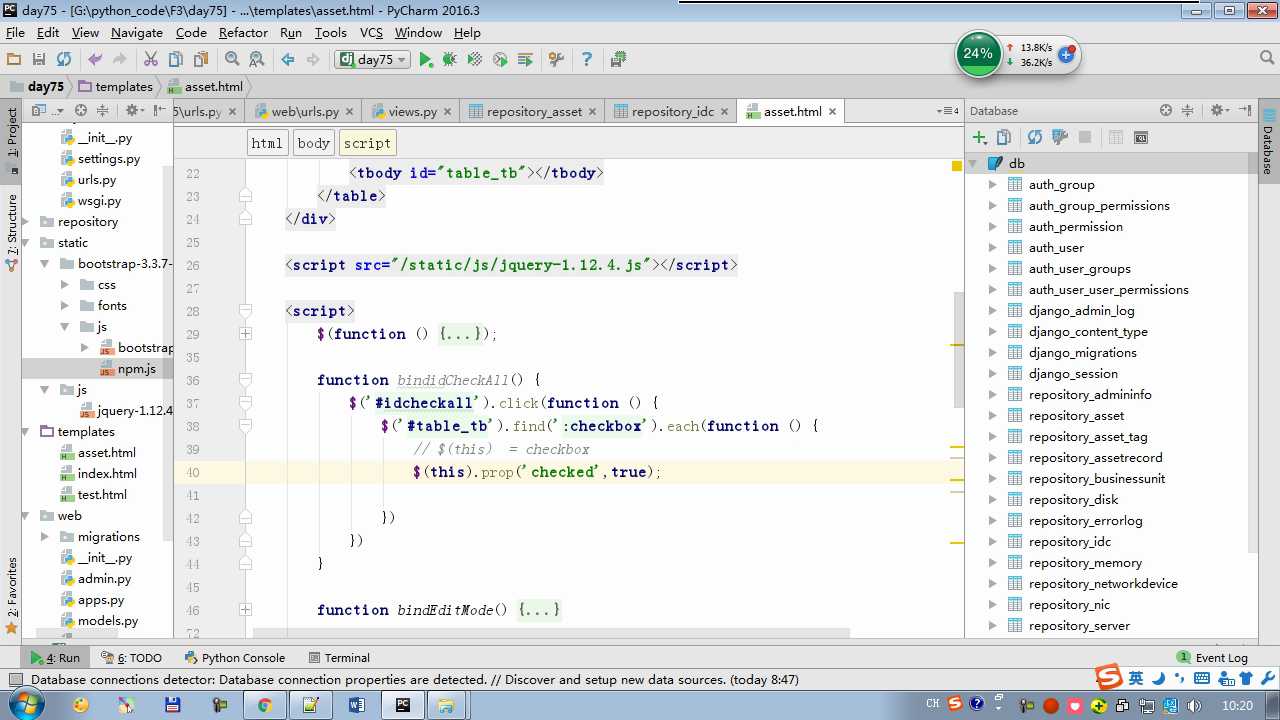The height and width of the screenshot is (720, 1280).
Task: Expand the repository_asset table node
Action: [992, 416]
